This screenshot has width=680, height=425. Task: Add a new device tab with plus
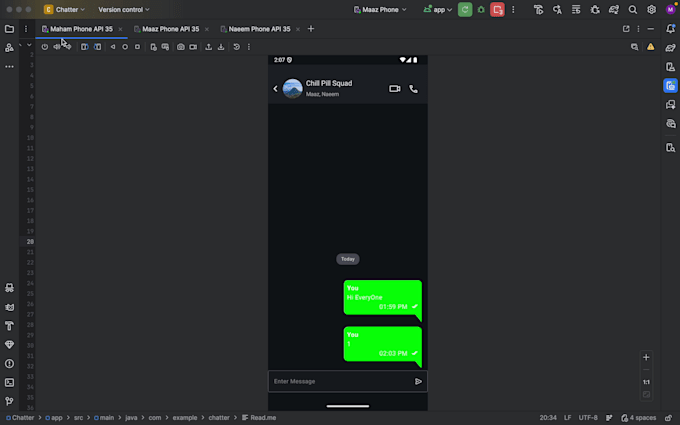click(x=311, y=29)
